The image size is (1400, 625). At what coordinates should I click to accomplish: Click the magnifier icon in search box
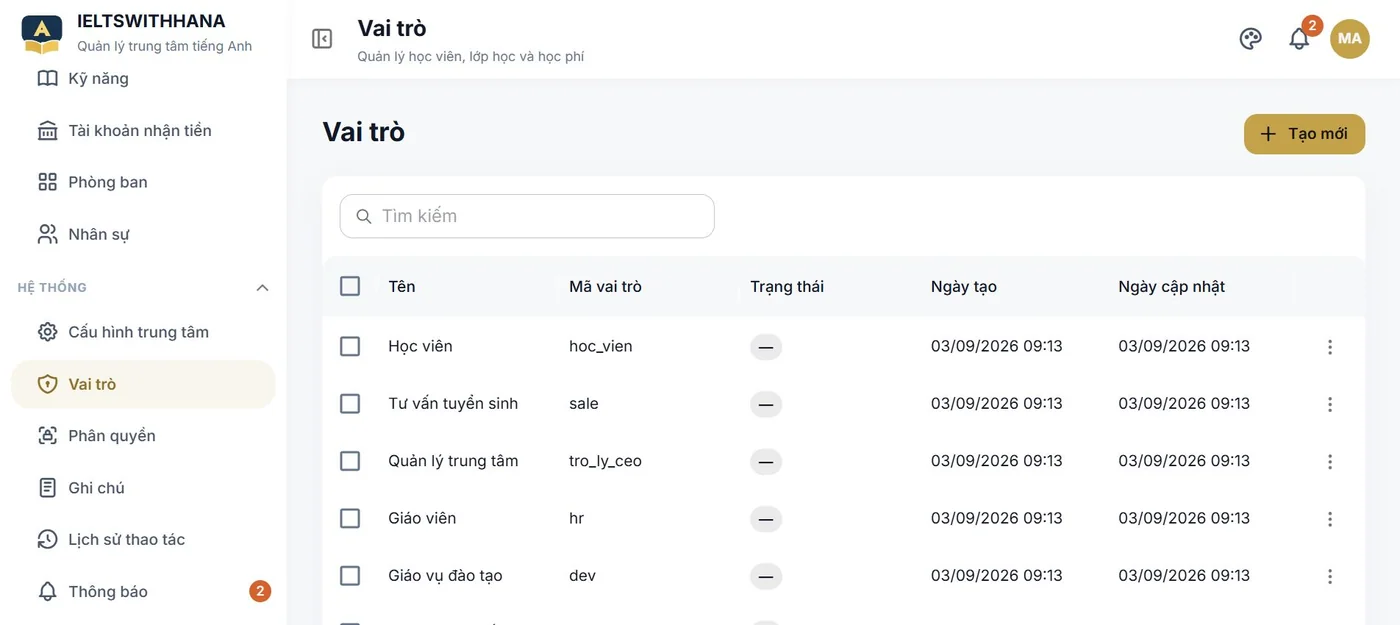click(x=364, y=216)
